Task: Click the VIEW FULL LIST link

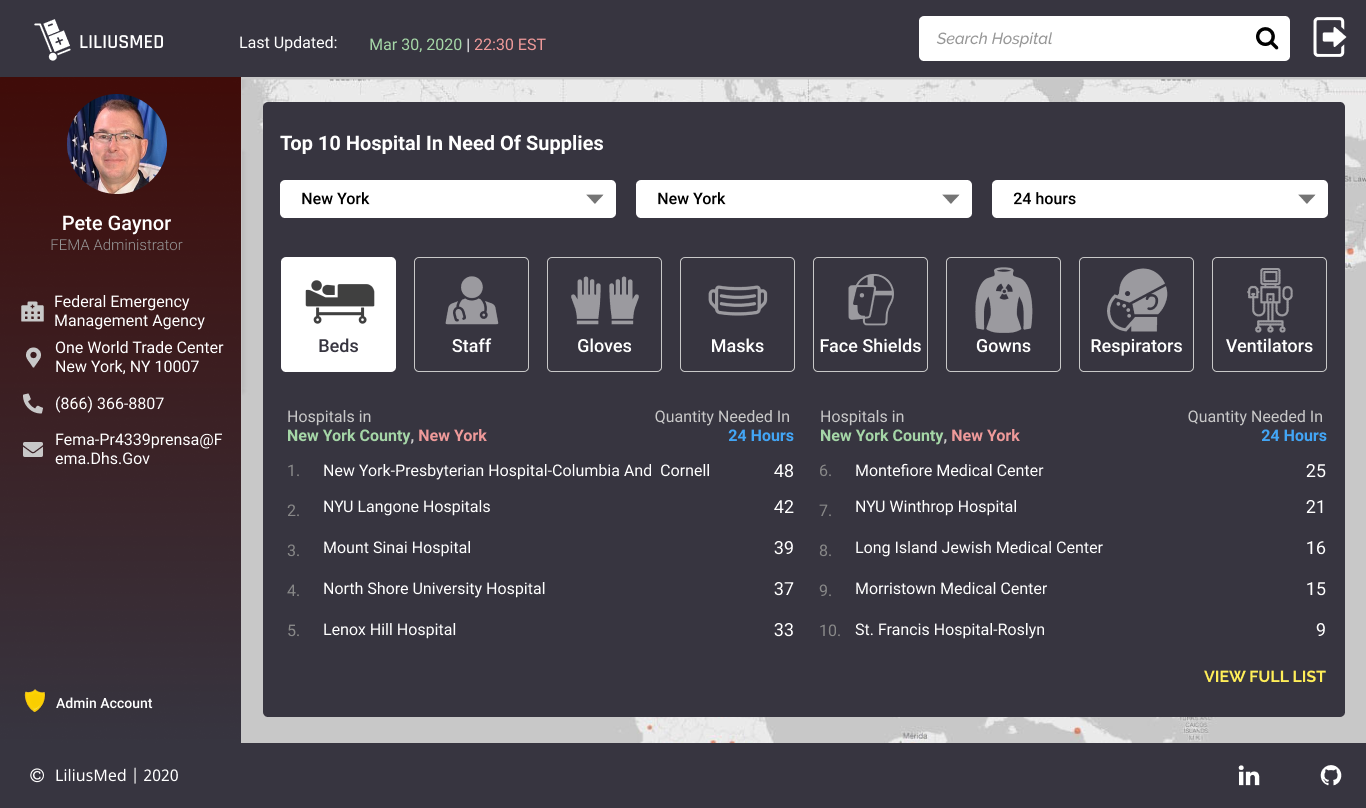Action: (x=1265, y=677)
